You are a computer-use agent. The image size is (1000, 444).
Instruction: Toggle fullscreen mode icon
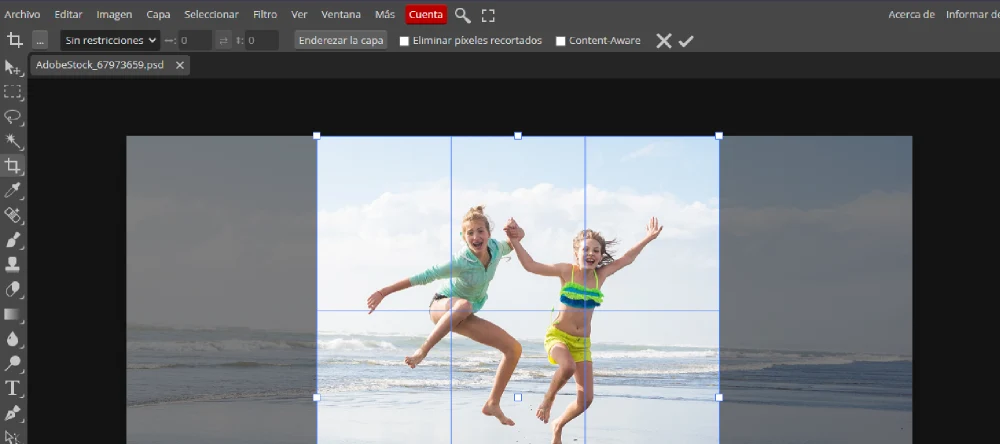[488, 15]
